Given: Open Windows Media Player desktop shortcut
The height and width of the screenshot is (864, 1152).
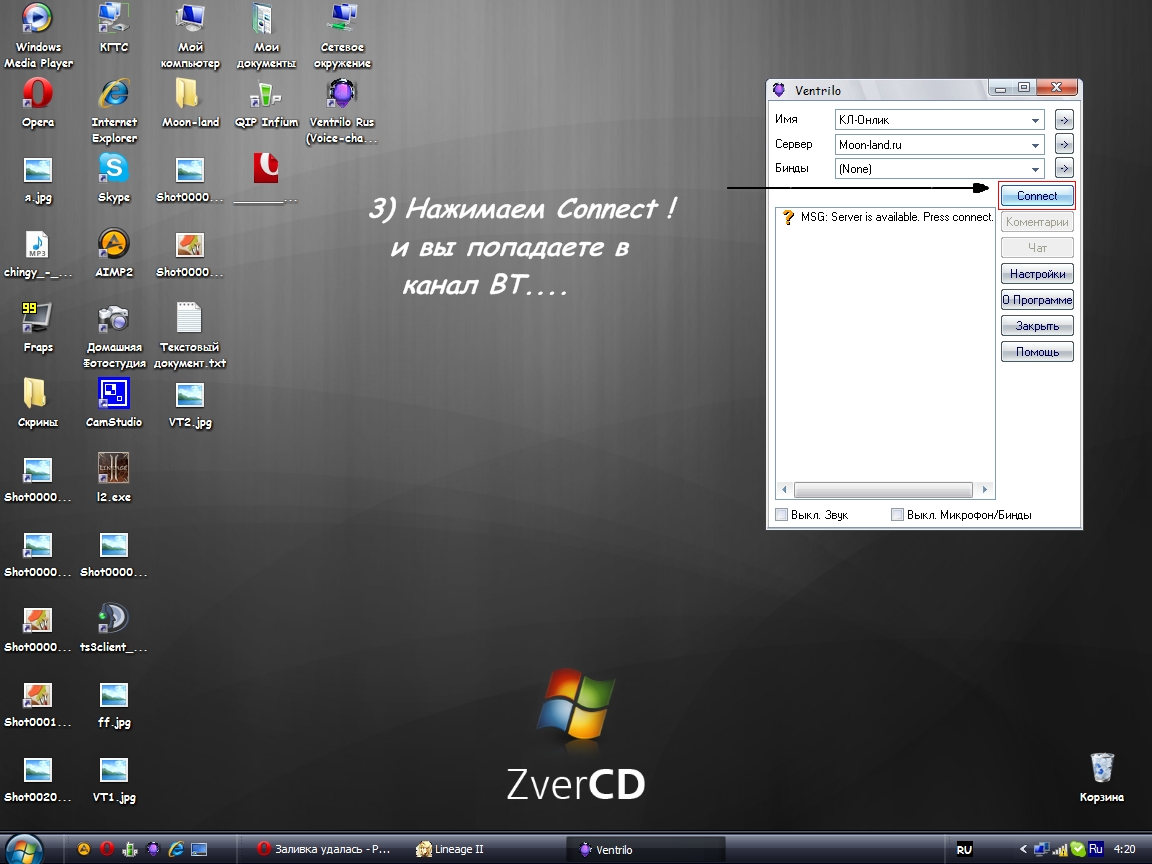Looking at the screenshot, I should pyautogui.click(x=37, y=35).
